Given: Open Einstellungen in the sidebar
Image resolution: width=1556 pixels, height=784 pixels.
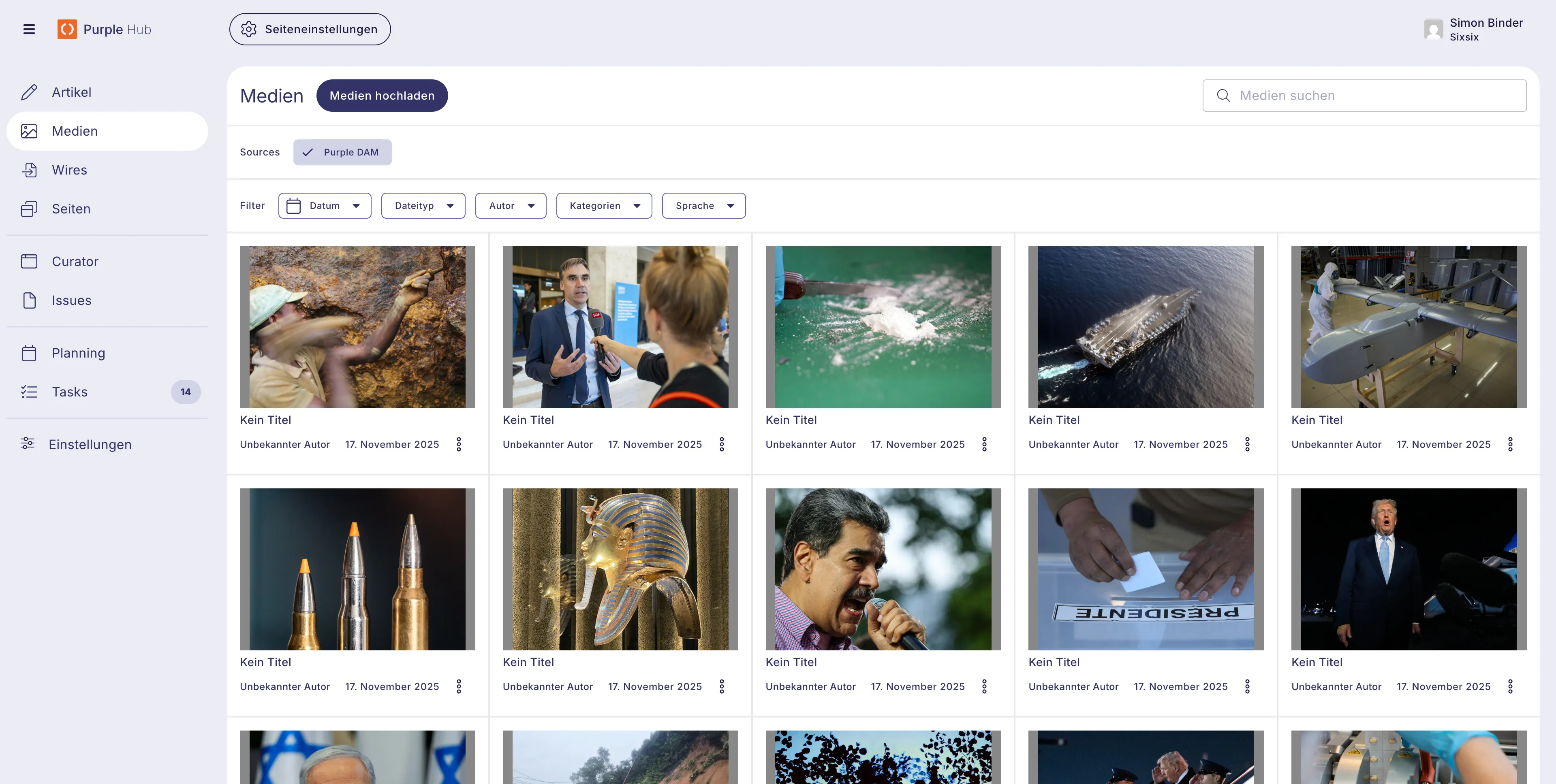Looking at the screenshot, I should [x=107, y=444].
